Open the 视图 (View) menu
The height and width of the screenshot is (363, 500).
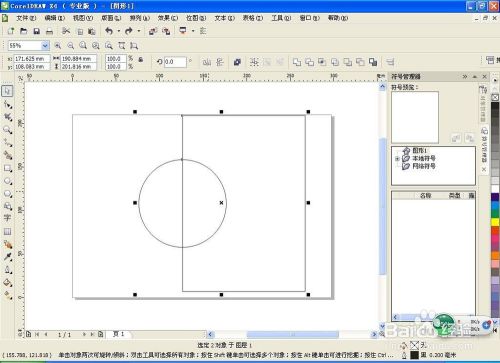83,18
